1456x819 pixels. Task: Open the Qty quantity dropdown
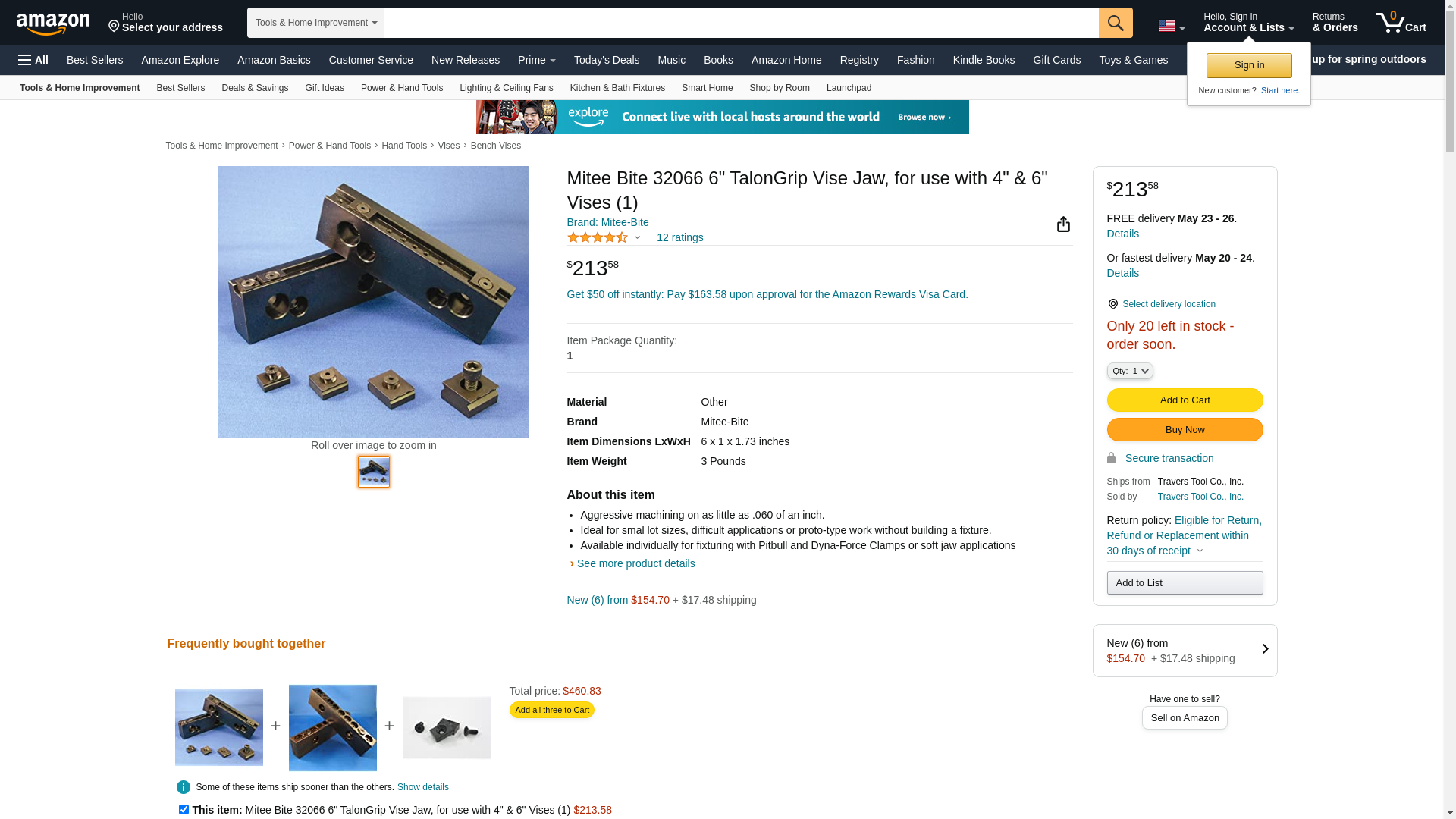tap(1130, 371)
